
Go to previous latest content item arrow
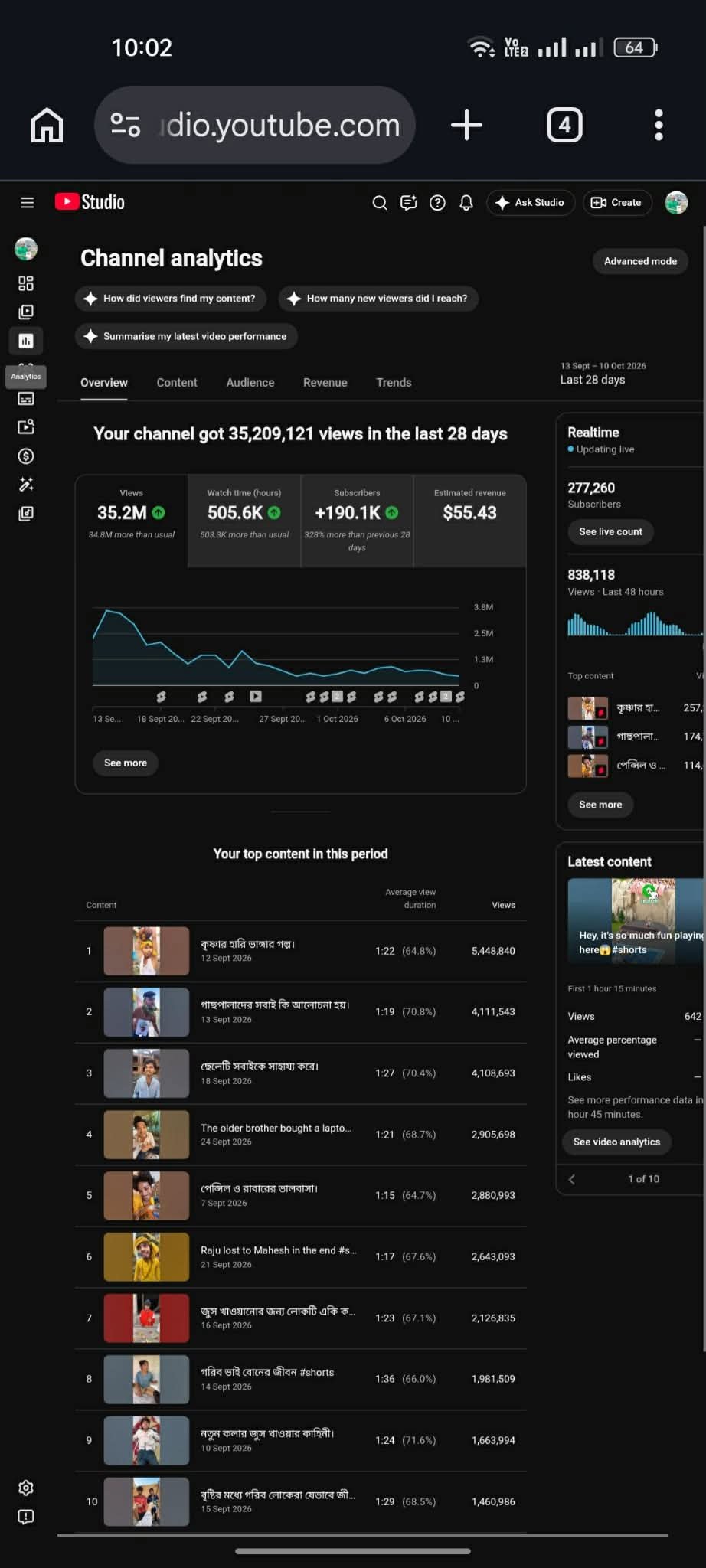[572, 1179]
